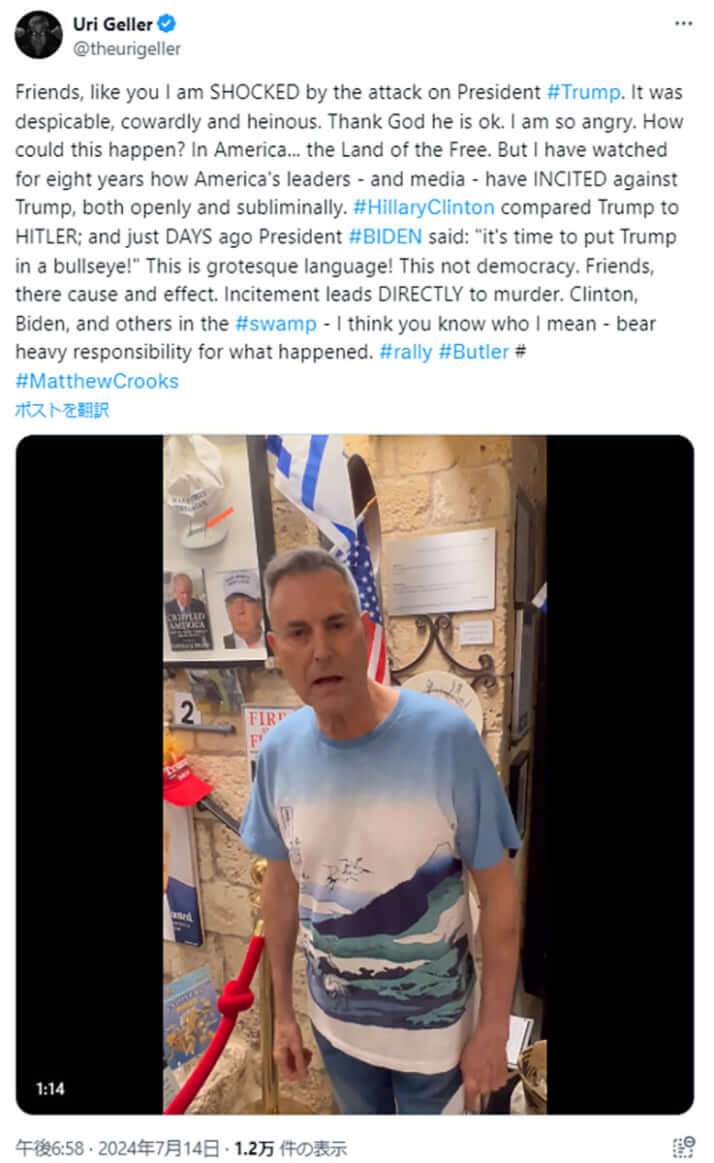714x1163 pixels.
Task: Follow the #swamp hashtag
Action: [276, 323]
